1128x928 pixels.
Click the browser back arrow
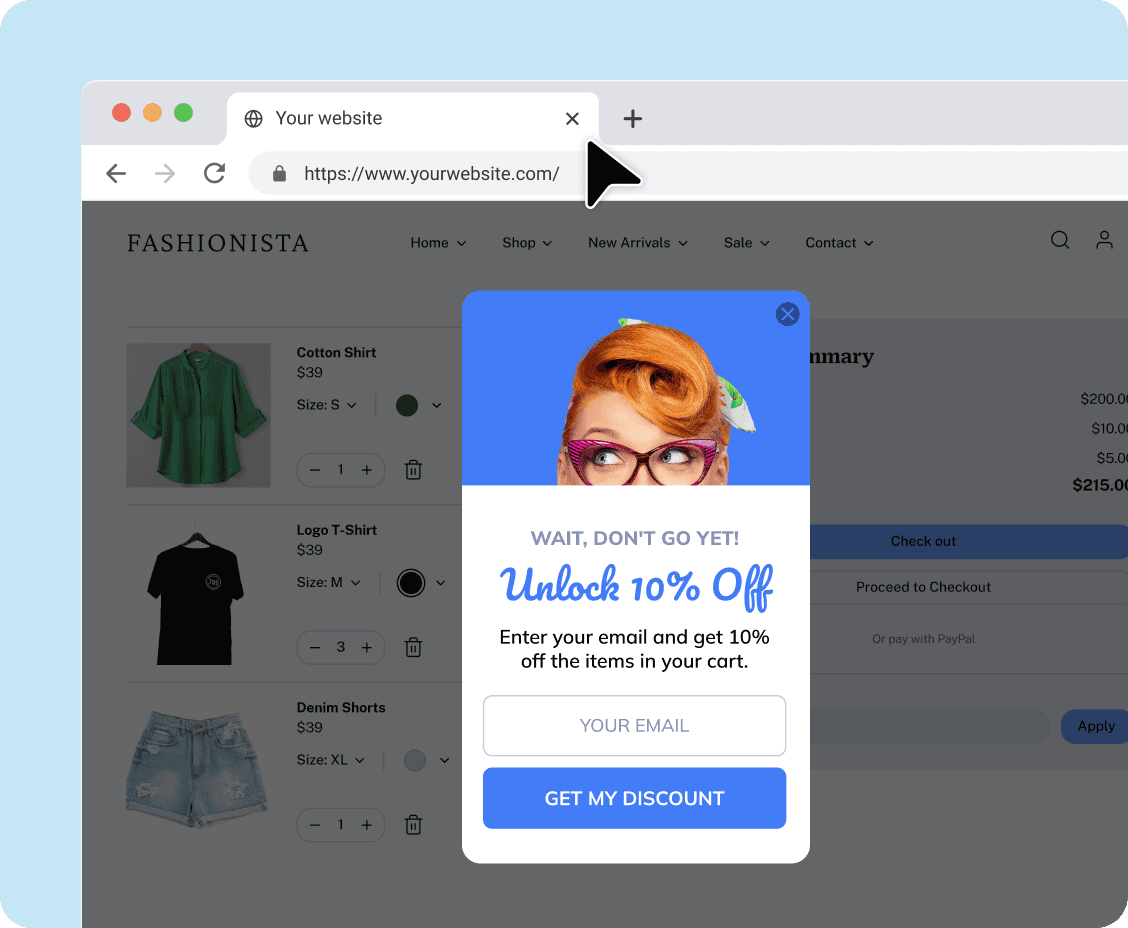[116, 173]
